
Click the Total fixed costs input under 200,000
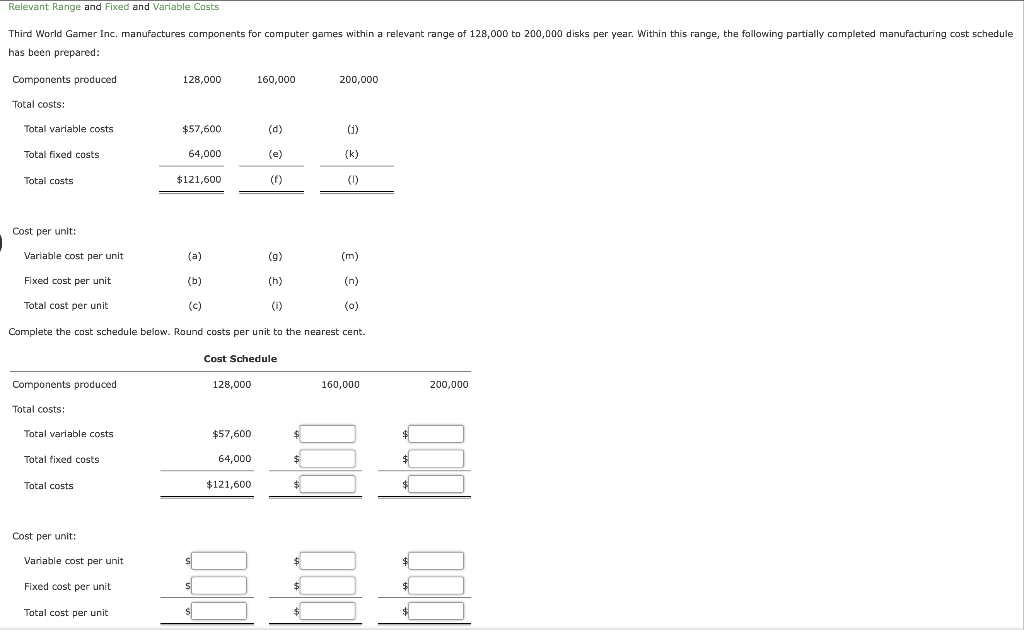(437, 458)
